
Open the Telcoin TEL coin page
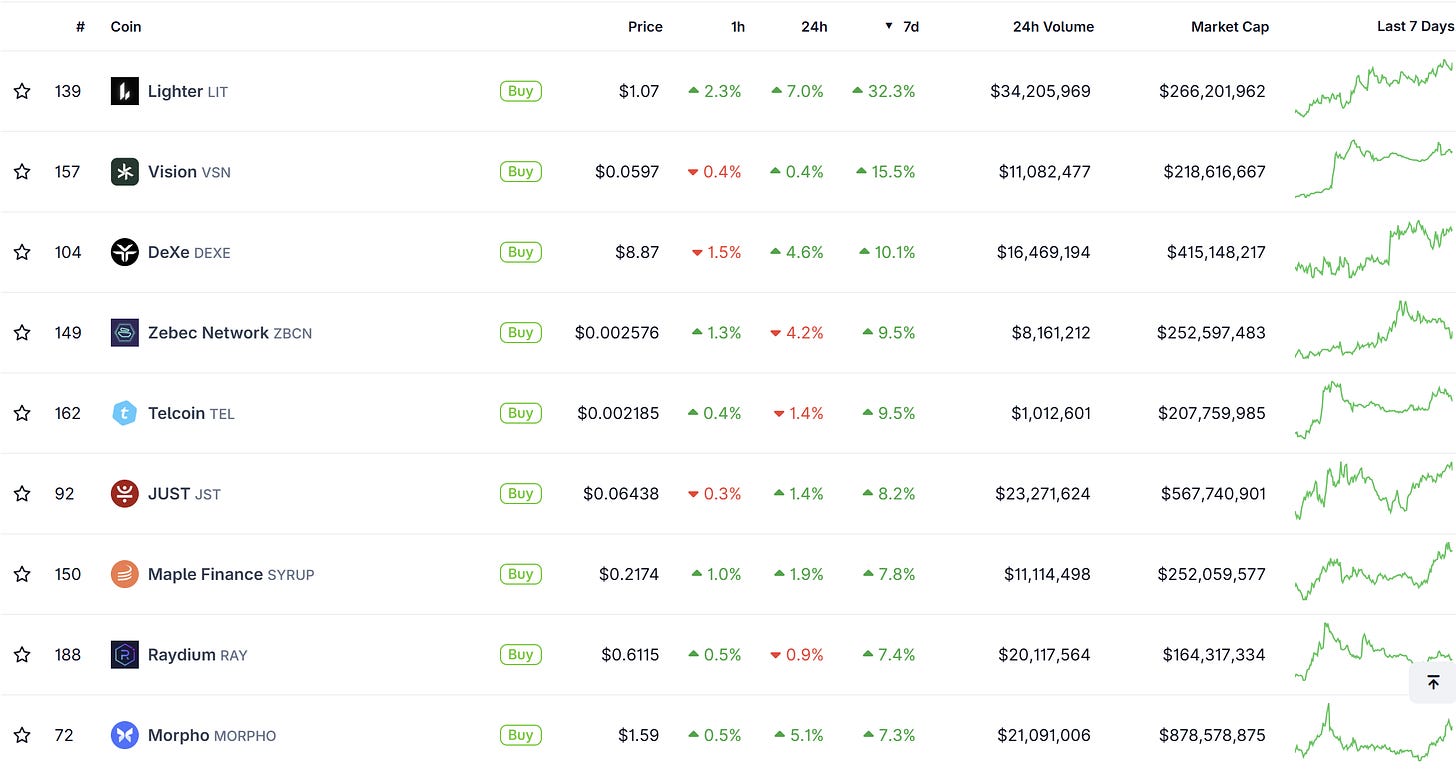click(191, 413)
